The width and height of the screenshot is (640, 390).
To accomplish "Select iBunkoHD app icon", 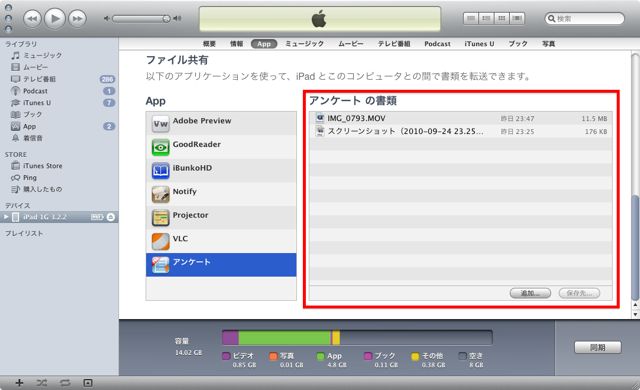I will click(x=160, y=171).
